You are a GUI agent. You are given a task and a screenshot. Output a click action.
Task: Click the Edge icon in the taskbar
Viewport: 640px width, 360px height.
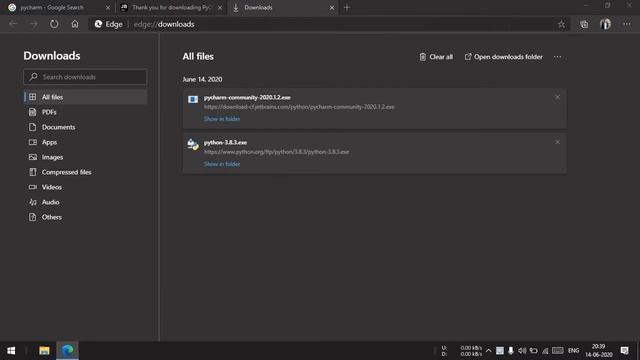(67, 351)
